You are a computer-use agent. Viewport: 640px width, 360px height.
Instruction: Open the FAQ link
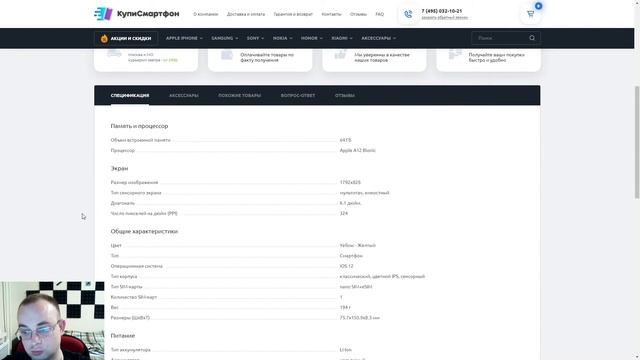click(x=380, y=14)
